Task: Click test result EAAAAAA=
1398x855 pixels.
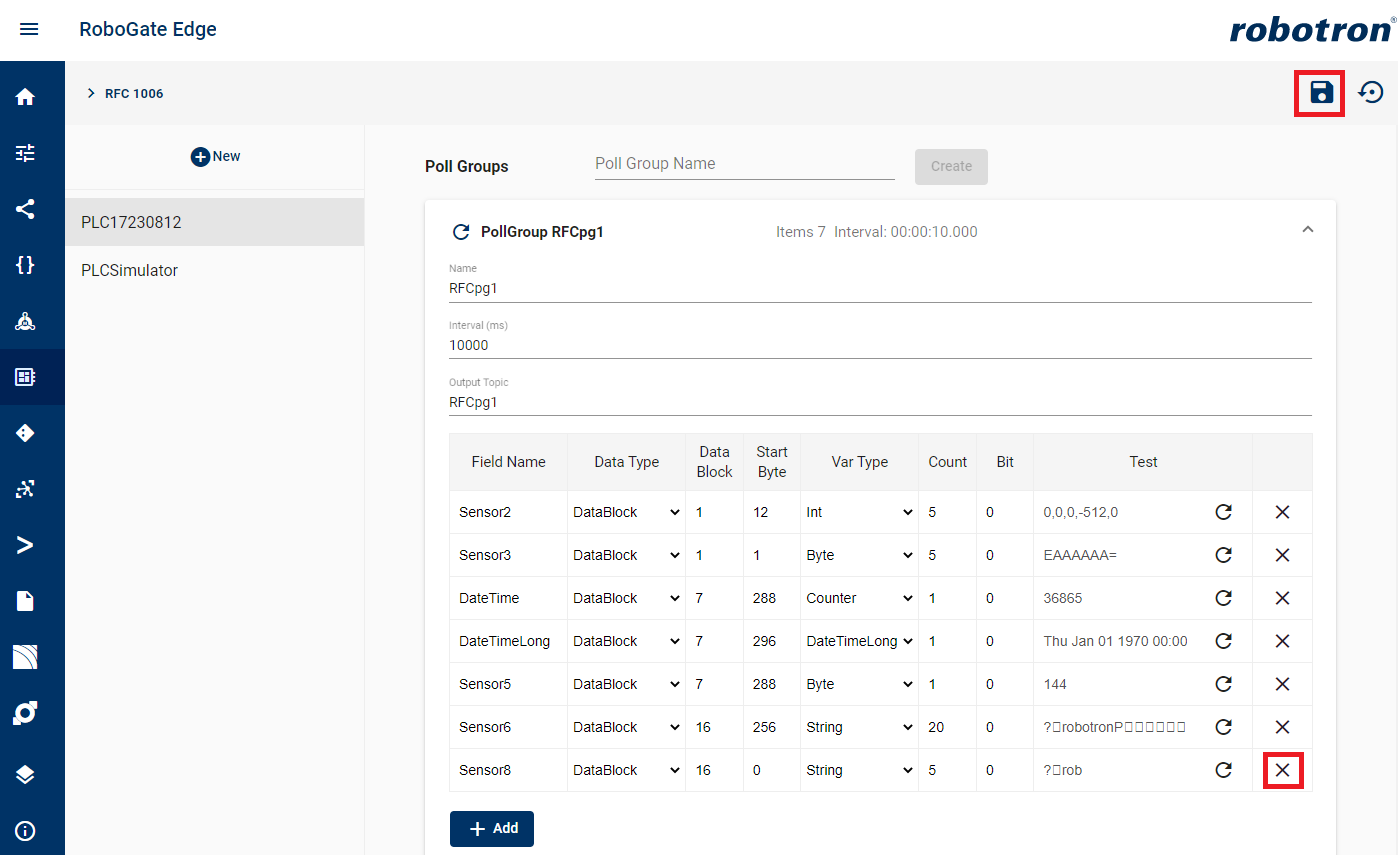Action: click(x=1079, y=555)
